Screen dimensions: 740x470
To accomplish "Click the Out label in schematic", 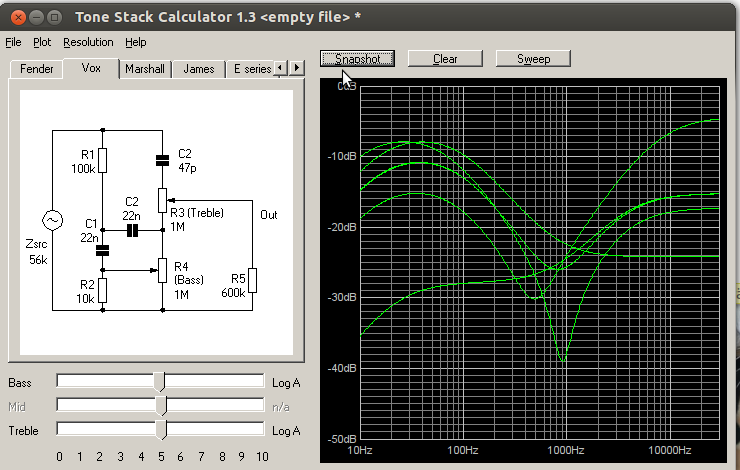I will [269, 215].
